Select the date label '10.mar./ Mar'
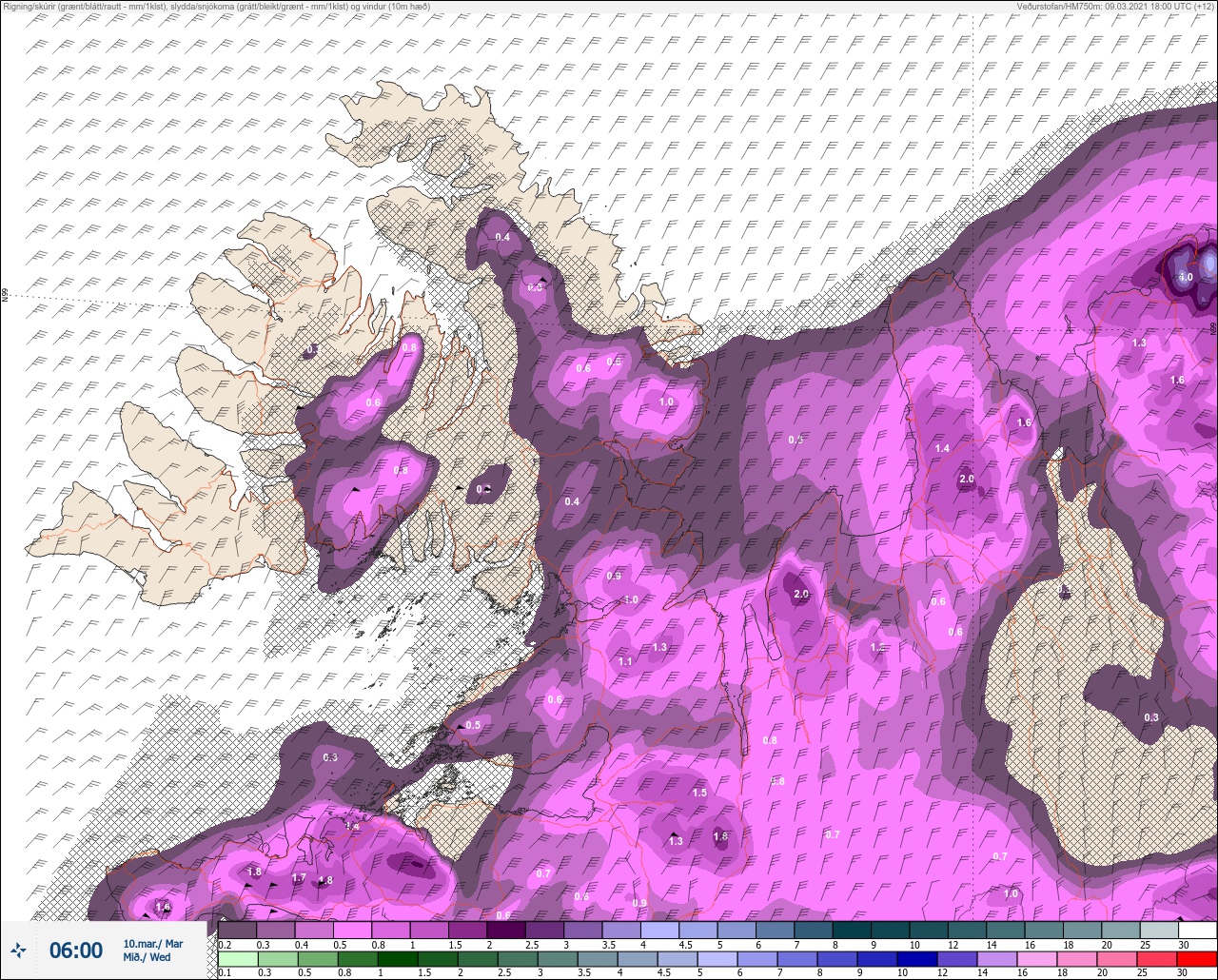This screenshot has height=980, width=1218. (153, 944)
